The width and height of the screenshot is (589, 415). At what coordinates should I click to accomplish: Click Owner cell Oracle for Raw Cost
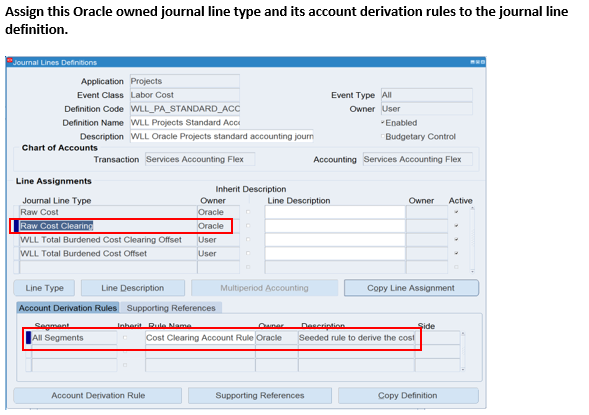[x=218, y=212]
